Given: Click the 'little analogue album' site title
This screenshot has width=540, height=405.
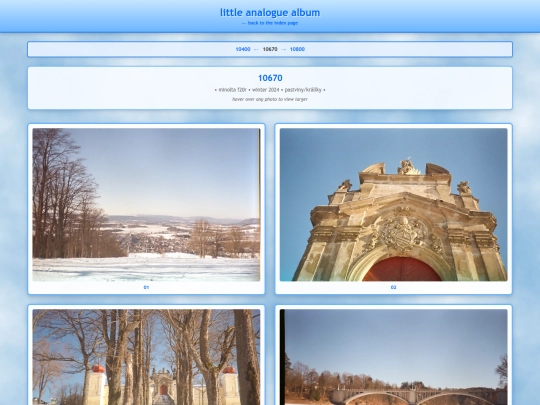Looking at the screenshot, I should 270,13.
